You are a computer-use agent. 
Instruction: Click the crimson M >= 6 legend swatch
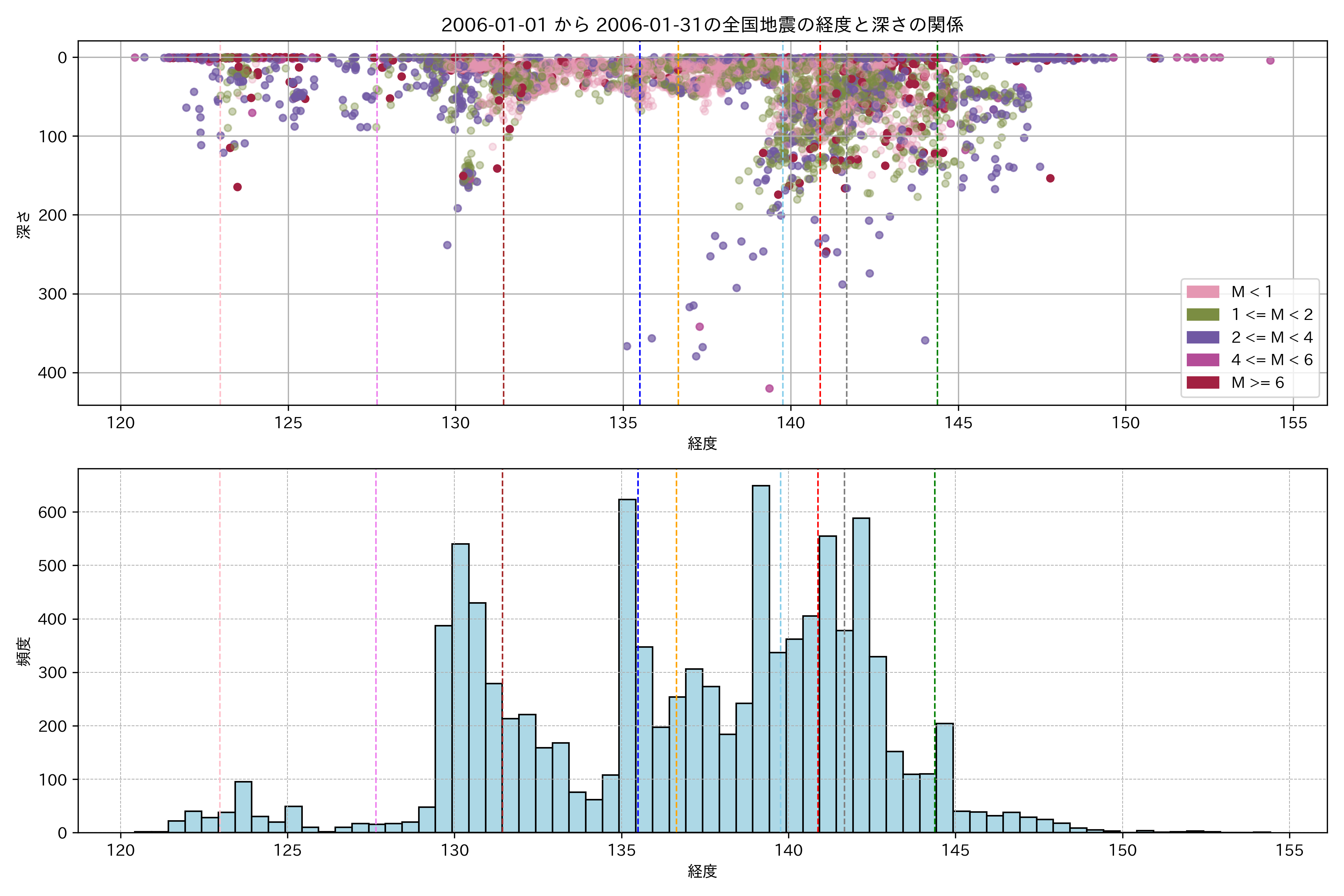coord(1202,382)
